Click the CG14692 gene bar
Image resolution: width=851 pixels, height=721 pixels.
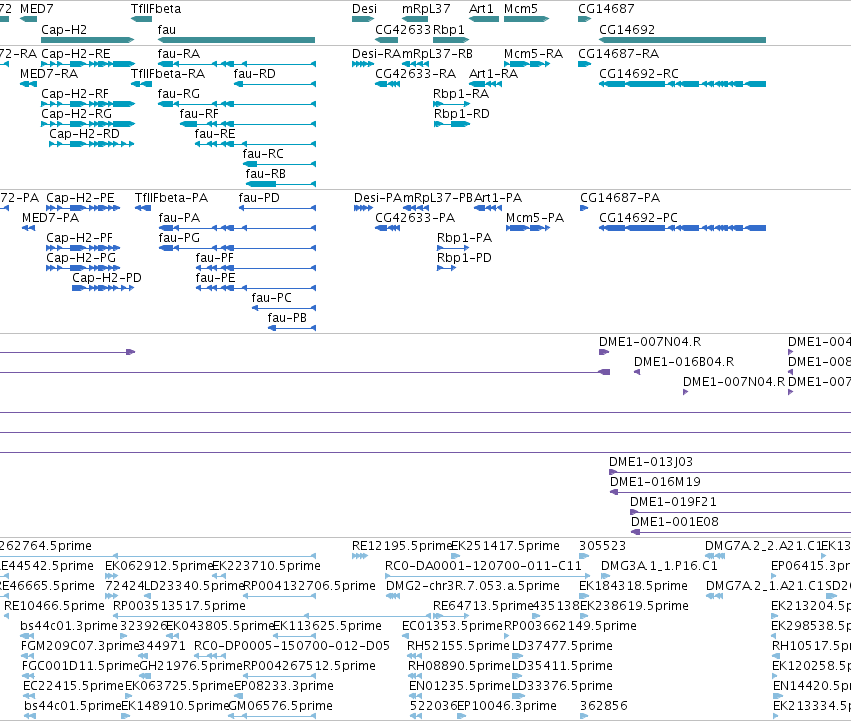click(682, 40)
